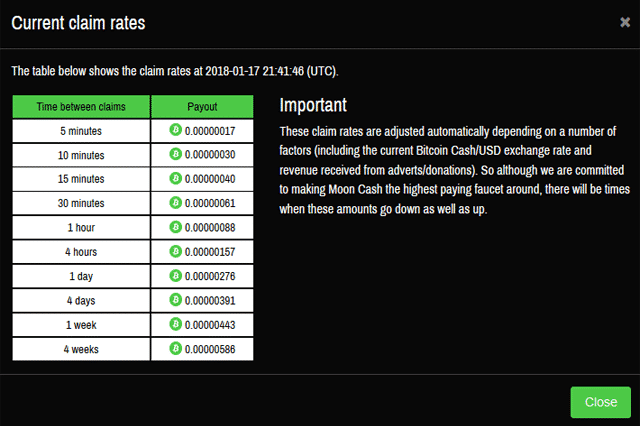Click the Time between claims column header
The height and width of the screenshot is (426, 640).
[81, 106]
